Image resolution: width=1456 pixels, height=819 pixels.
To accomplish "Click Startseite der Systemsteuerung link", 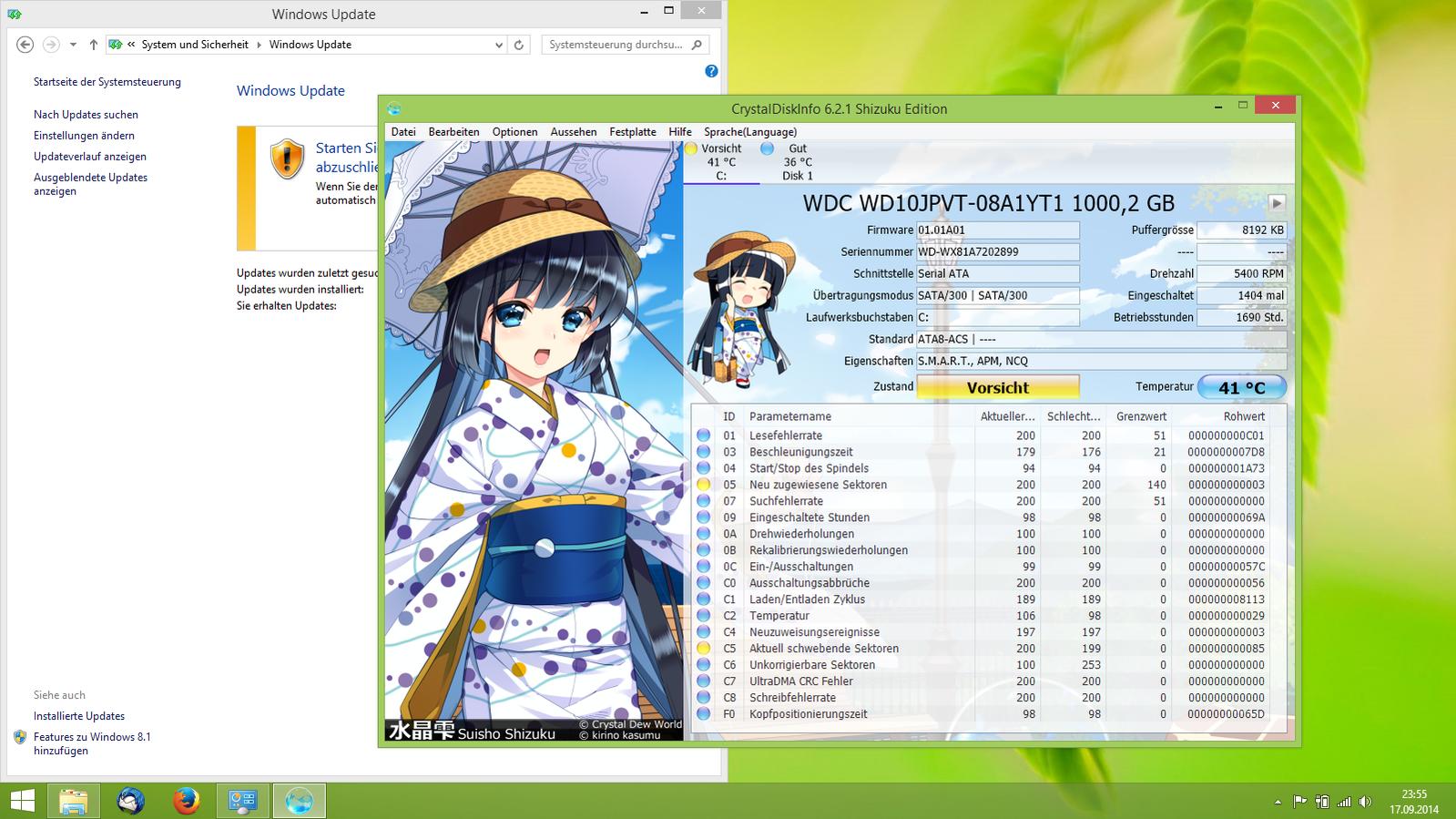I will 107,82.
